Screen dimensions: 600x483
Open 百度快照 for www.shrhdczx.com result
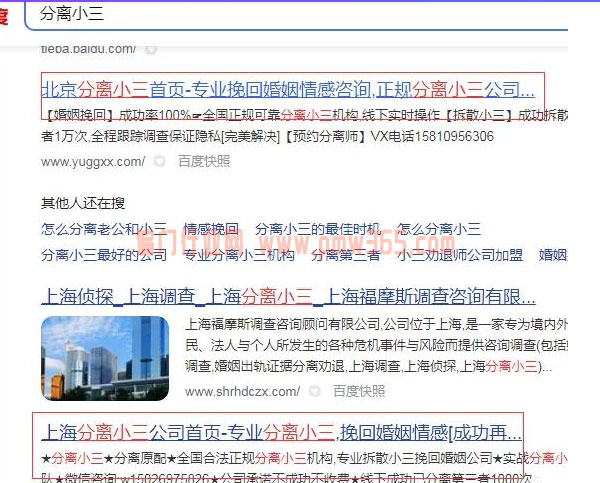tap(359, 391)
